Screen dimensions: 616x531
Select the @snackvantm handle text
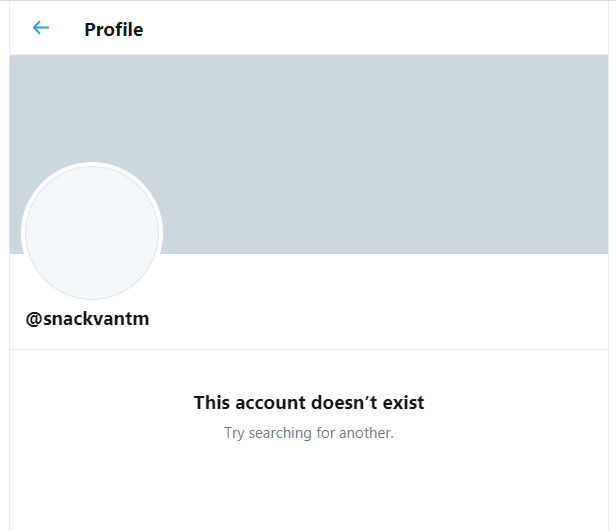point(87,319)
